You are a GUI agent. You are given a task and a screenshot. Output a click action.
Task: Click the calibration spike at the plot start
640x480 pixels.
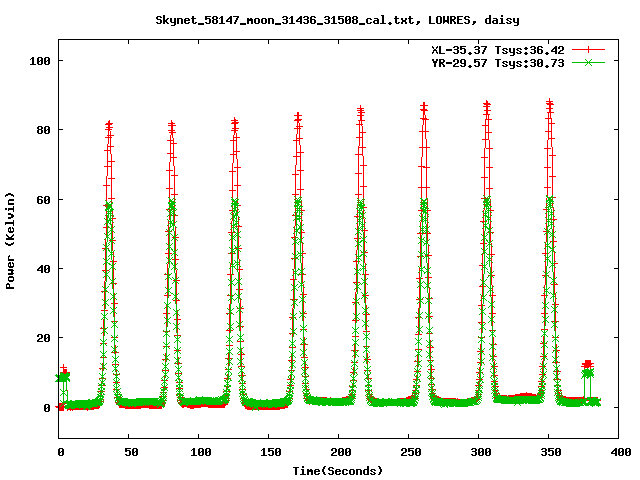pyautogui.click(x=63, y=375)
